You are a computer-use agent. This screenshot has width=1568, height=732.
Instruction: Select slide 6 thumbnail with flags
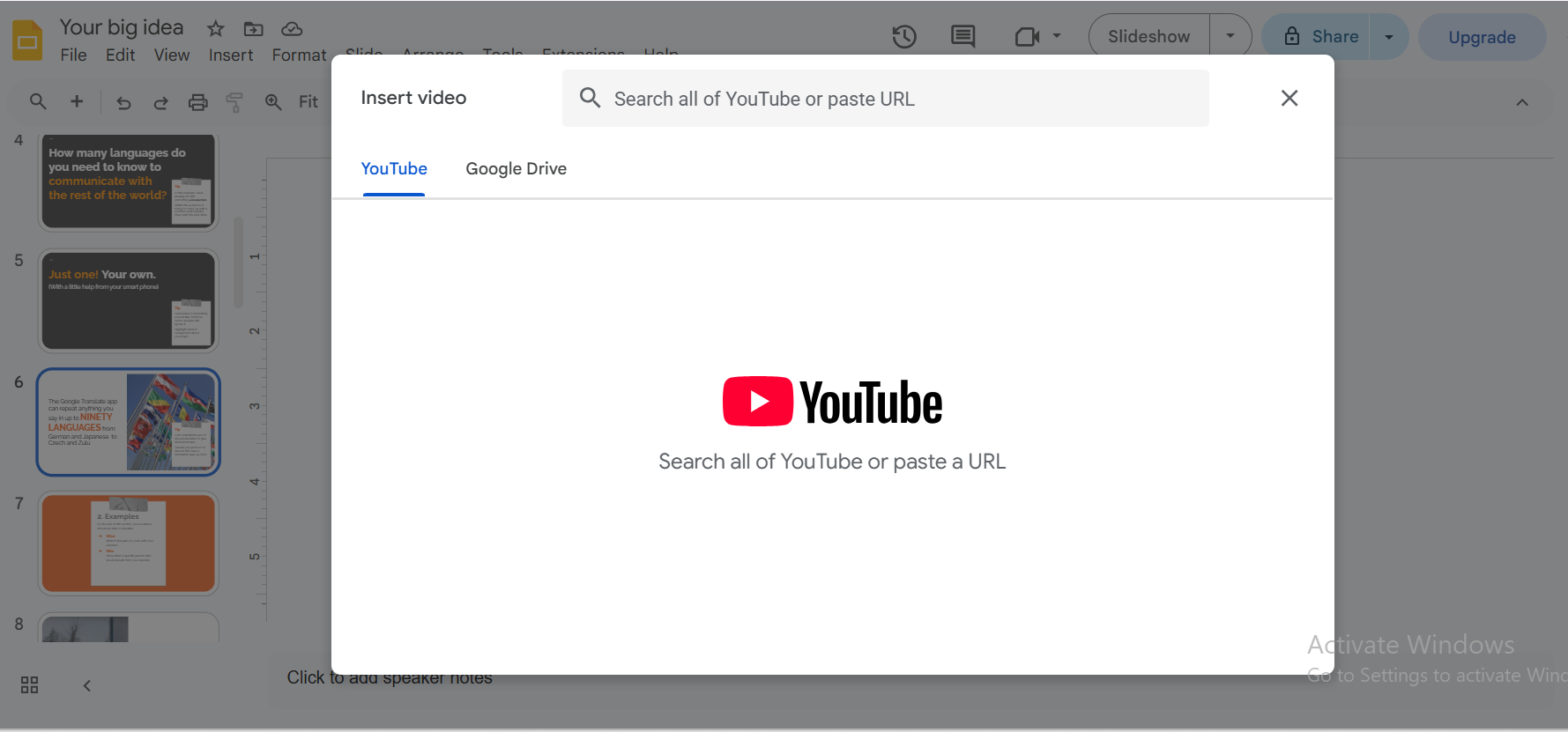point(129,422)
